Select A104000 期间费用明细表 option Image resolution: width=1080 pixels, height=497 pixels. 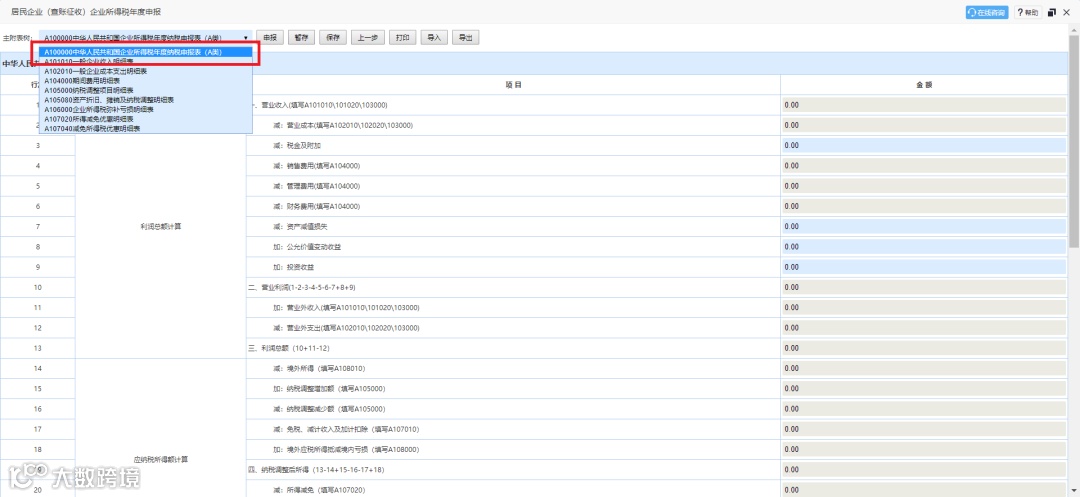click(145, 81)
